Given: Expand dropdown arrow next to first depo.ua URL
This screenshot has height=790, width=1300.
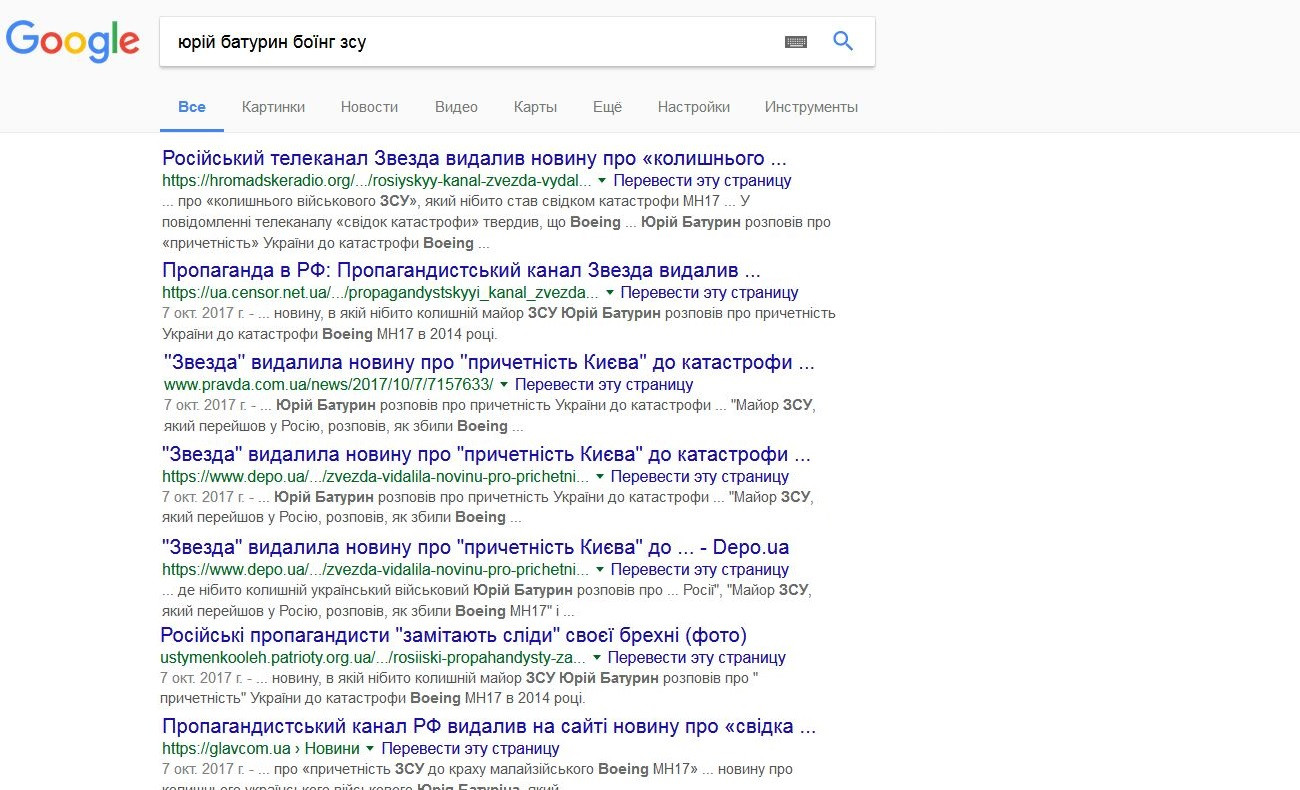Looking at the screenshot, I should pos(599,477).
